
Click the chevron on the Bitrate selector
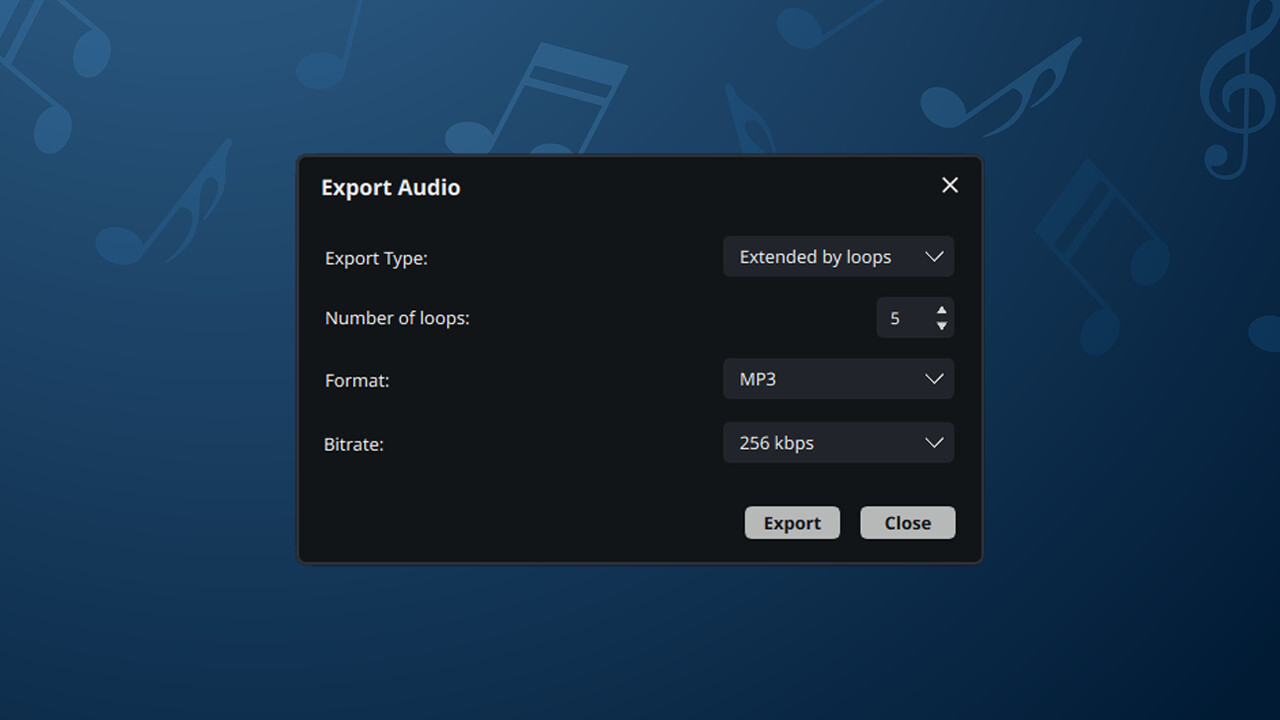(x=934, y=442)
